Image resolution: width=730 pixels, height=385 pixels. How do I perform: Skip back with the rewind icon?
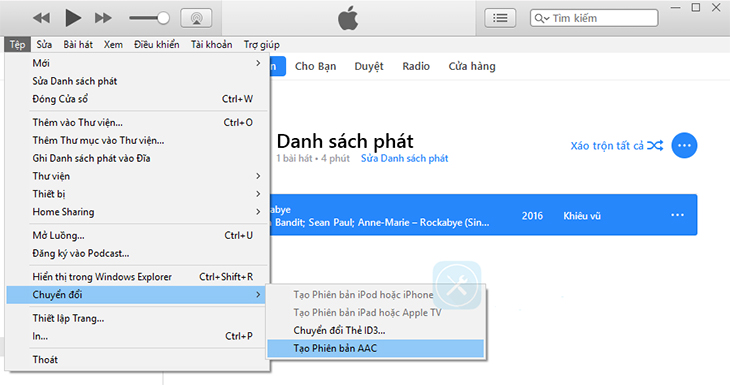[x=41, y=18]
